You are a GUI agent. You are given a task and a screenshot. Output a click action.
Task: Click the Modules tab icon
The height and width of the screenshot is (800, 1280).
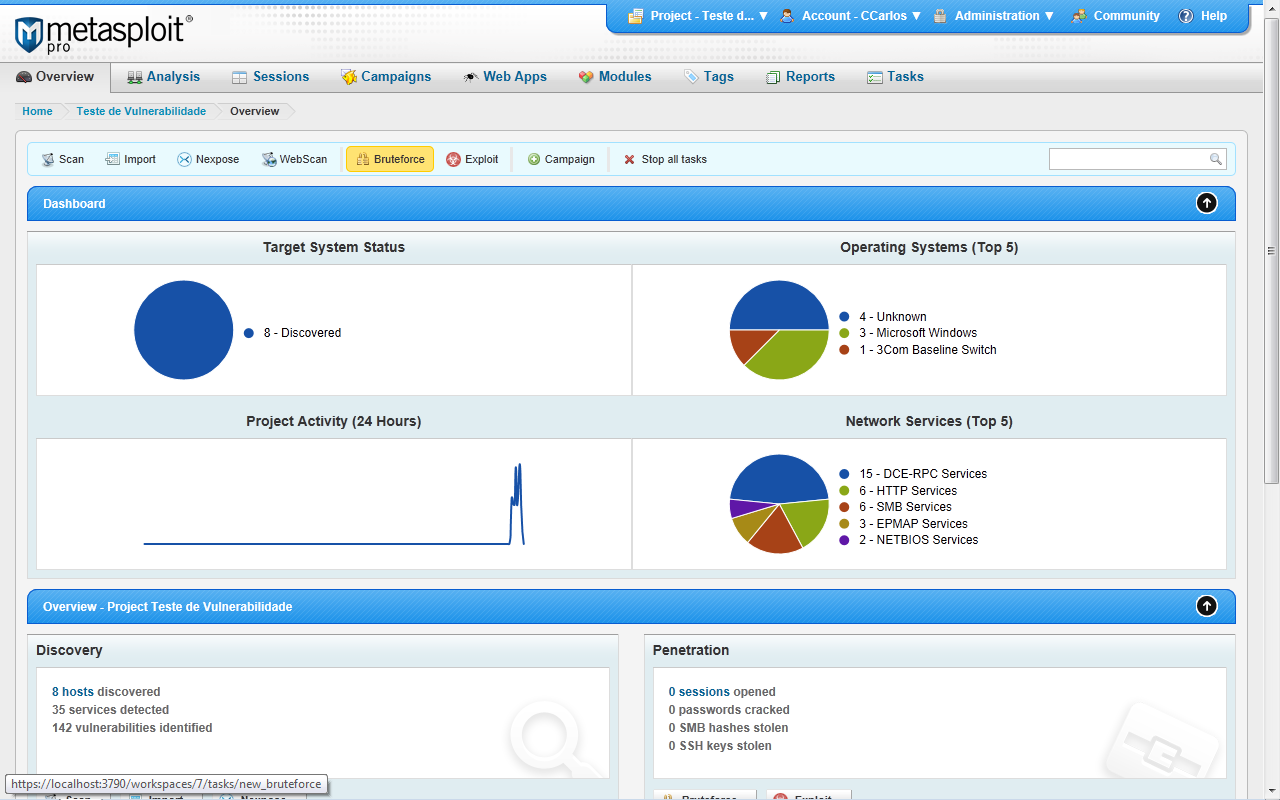(x=586, y=77)
